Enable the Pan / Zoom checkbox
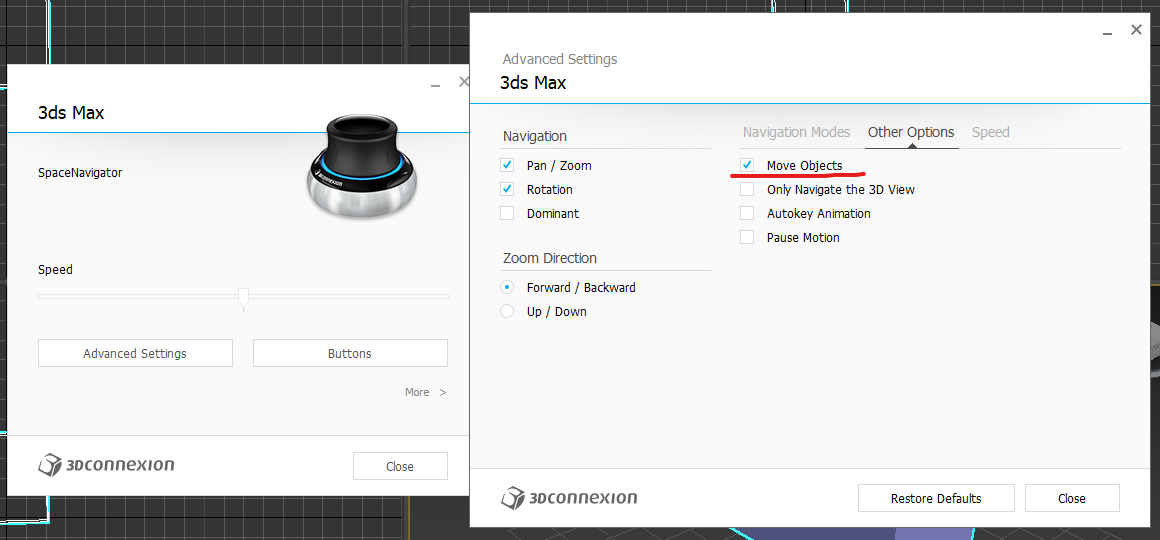Viewport: 1160px width, 540px height. point(507,165)
